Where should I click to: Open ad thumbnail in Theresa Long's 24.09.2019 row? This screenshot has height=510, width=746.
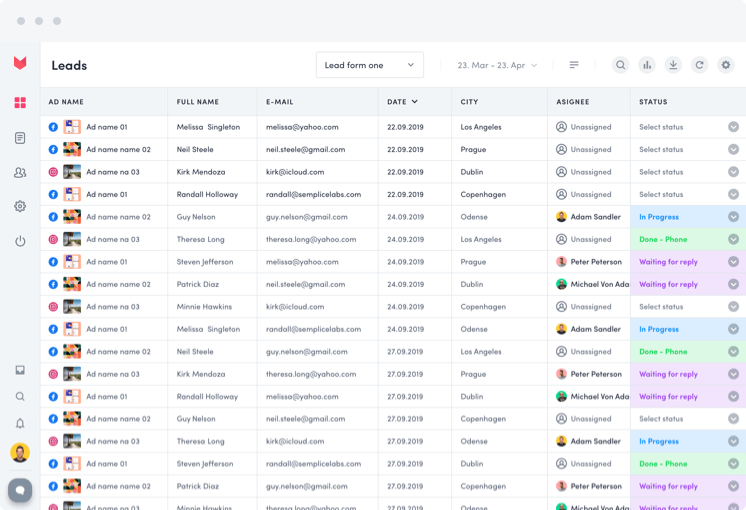(72, 239)
